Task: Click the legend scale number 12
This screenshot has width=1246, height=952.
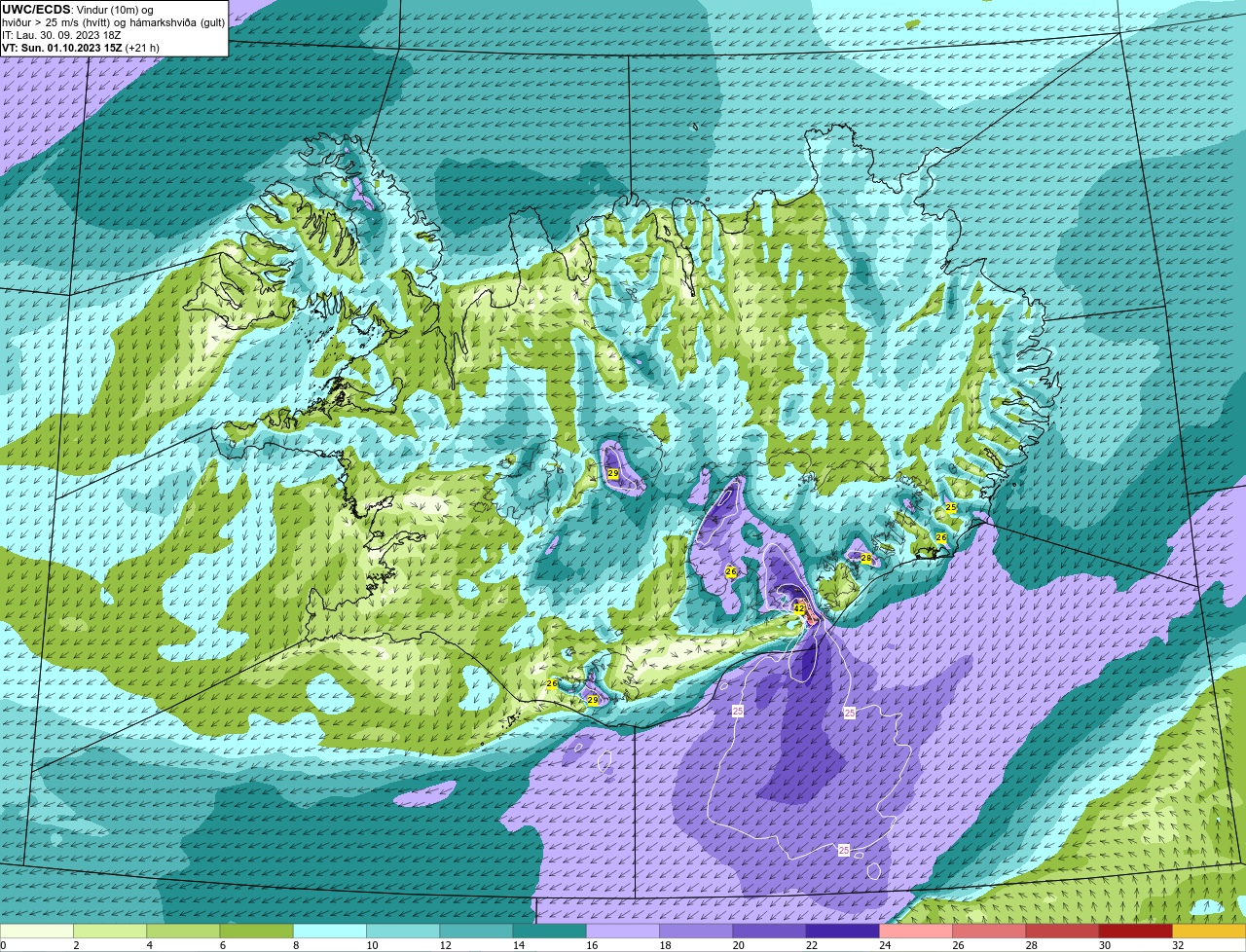Action: point(444,945)
